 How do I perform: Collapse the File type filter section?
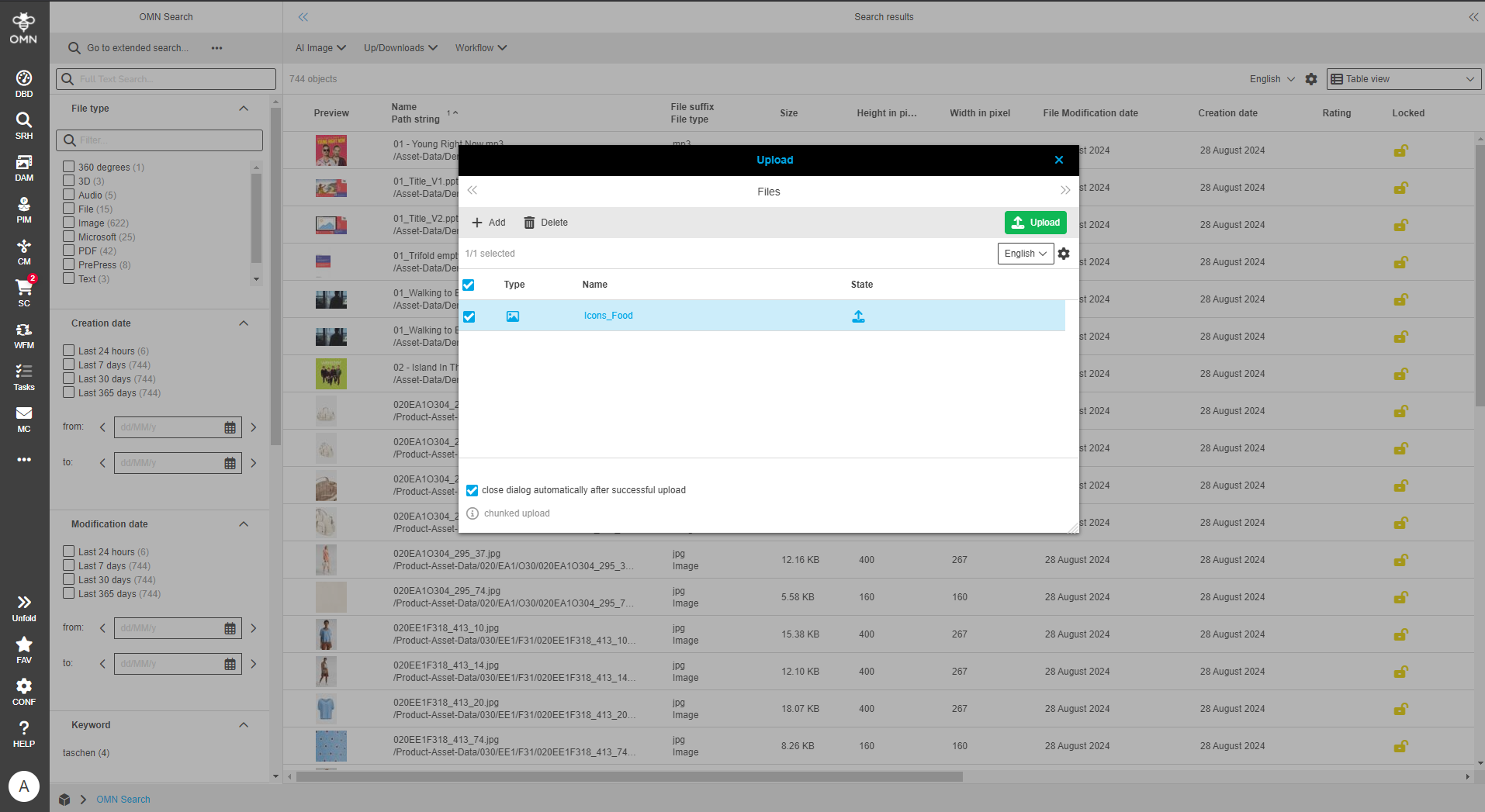coord(243,109)
